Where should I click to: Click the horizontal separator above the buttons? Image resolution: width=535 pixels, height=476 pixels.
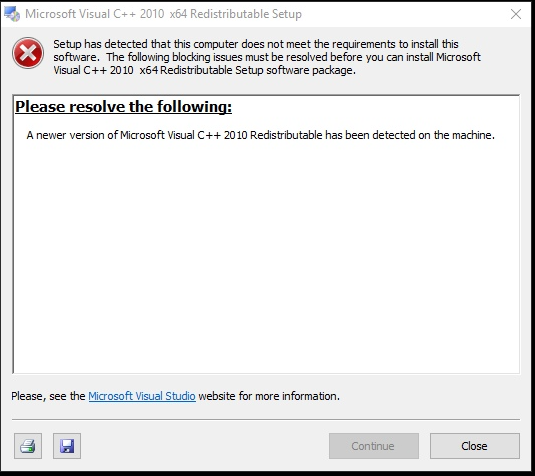266,419
